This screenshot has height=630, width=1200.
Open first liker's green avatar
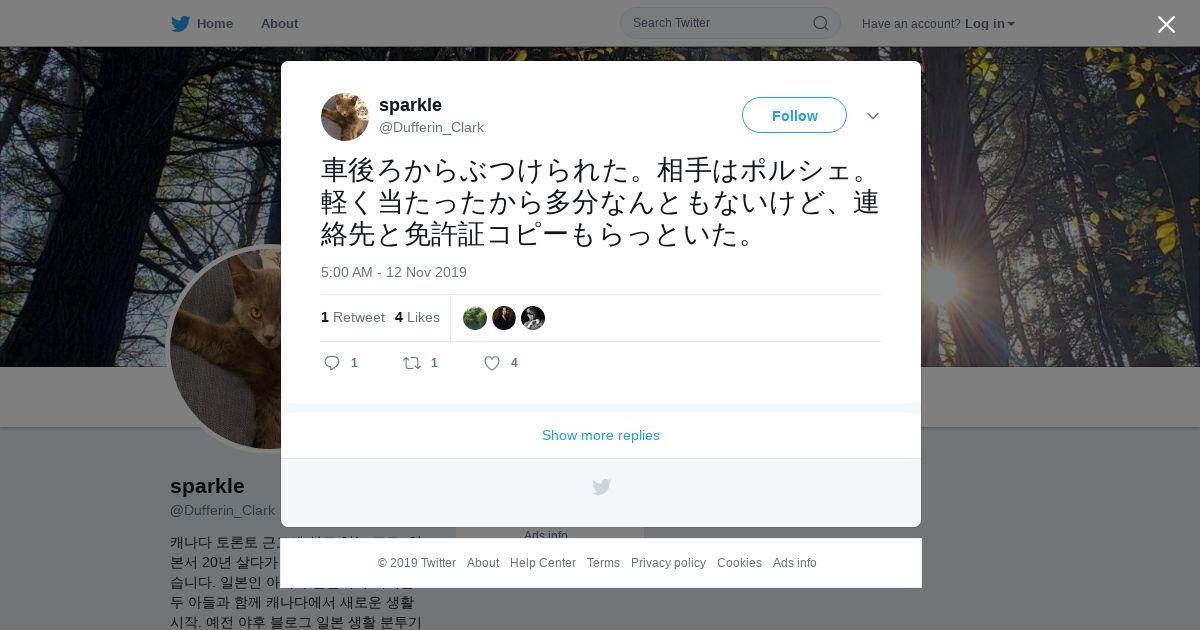tap(475, 318)
